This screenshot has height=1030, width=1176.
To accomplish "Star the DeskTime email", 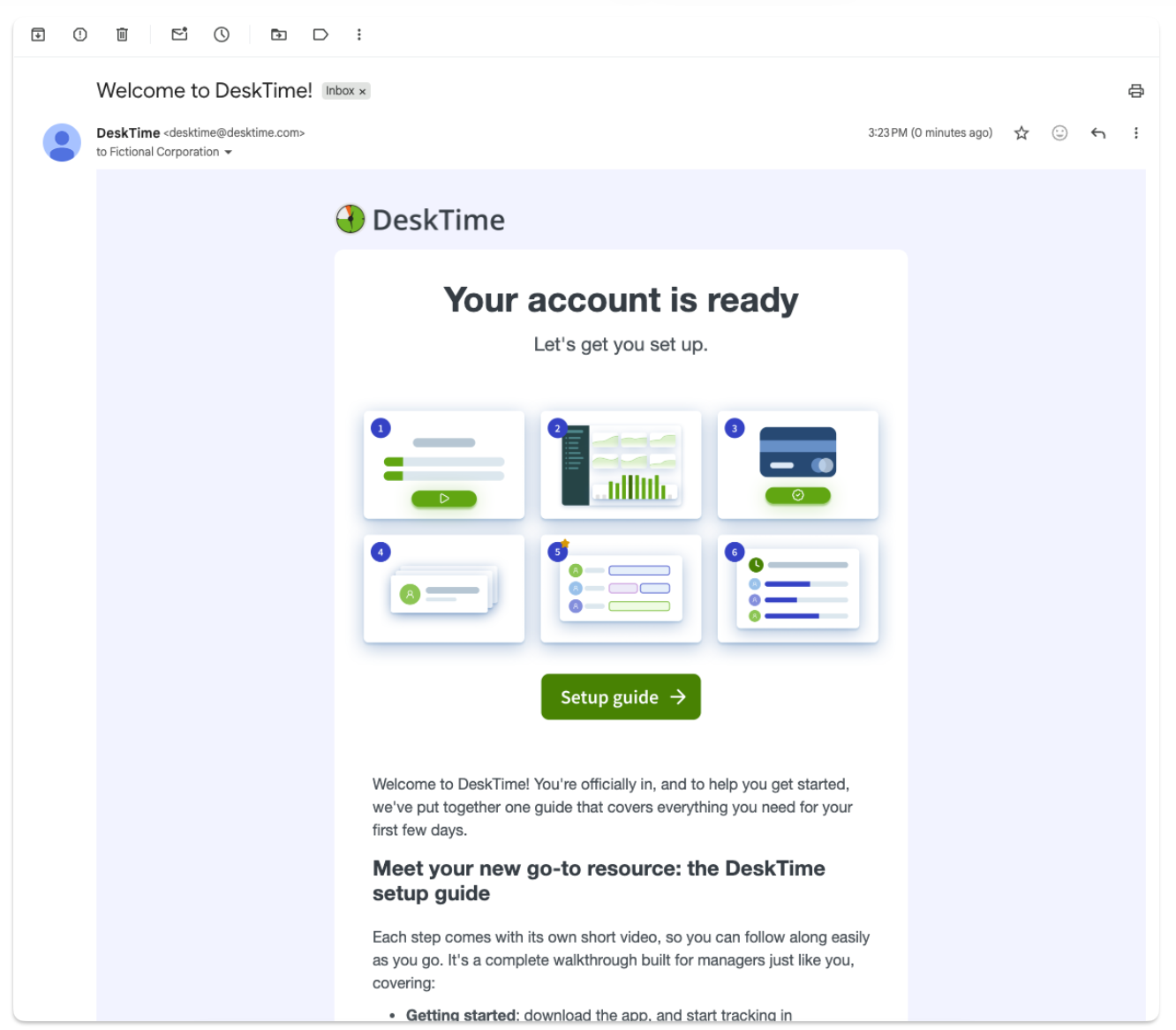I will 1021,133.
